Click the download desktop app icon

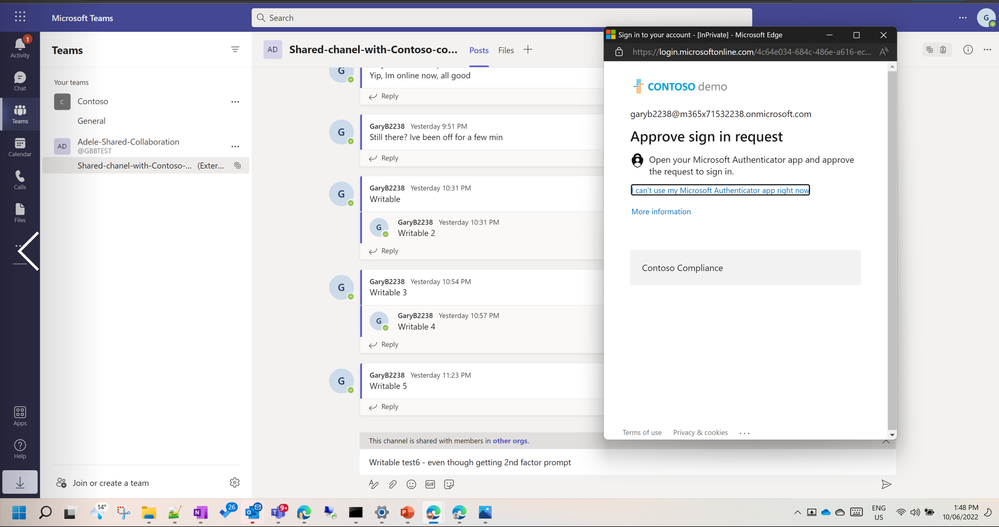click(20, 483)
